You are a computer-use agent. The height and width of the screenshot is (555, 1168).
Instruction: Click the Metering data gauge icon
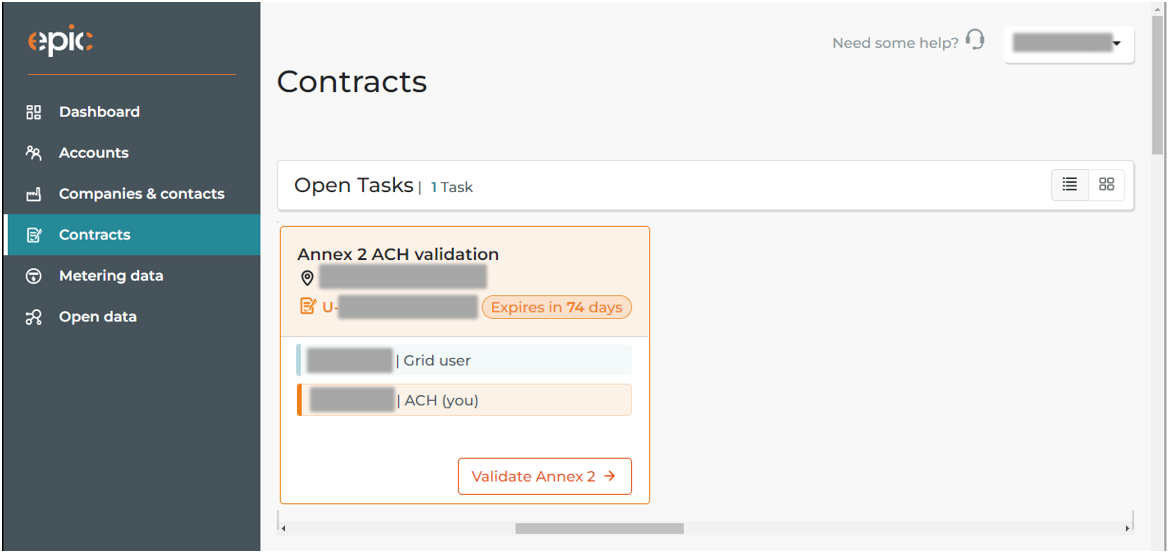pos(34,276)
